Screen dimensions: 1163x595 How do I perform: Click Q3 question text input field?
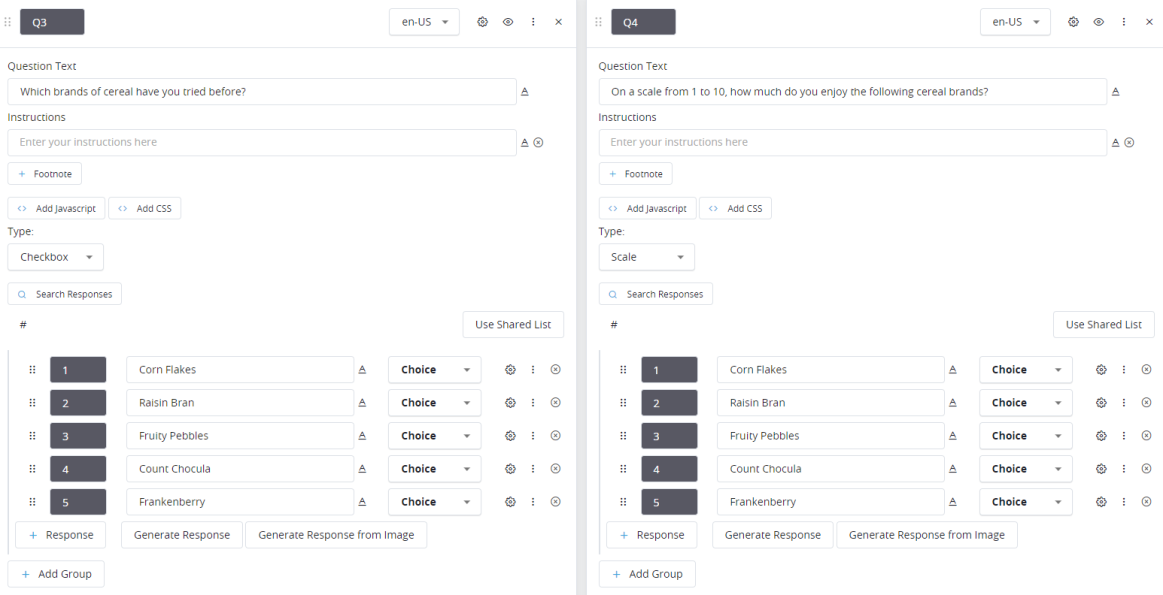262,91
